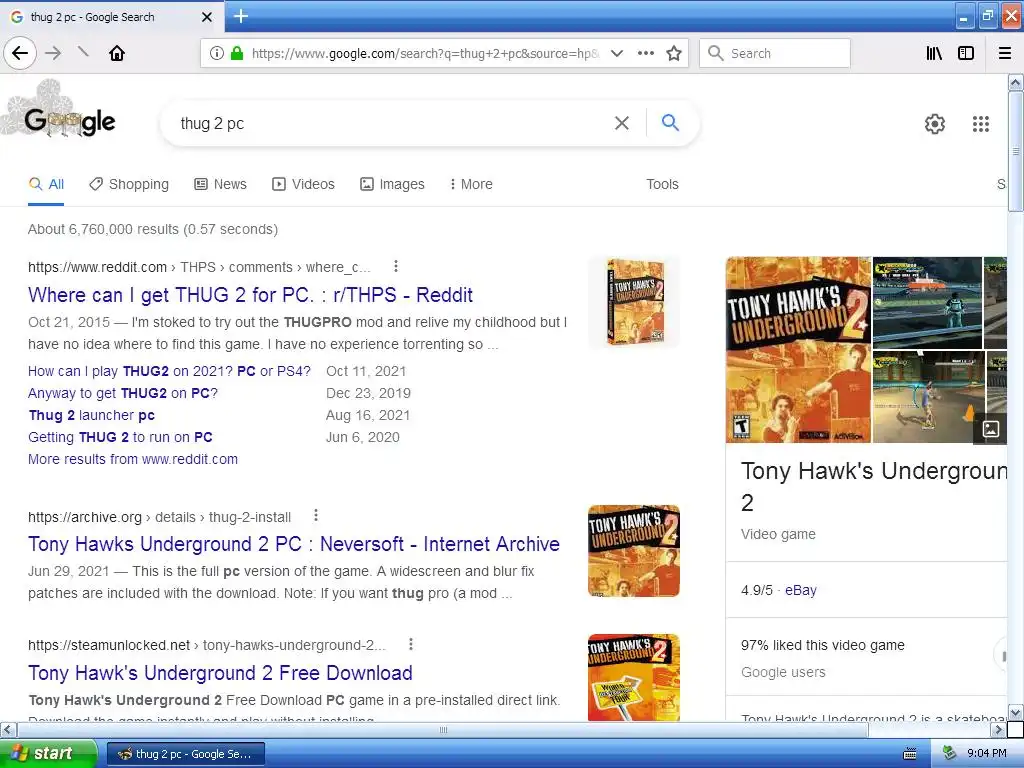Screen dimensions: 1024x768
Task: Click the blue Google search magnifier
Action: coord(670,122)
